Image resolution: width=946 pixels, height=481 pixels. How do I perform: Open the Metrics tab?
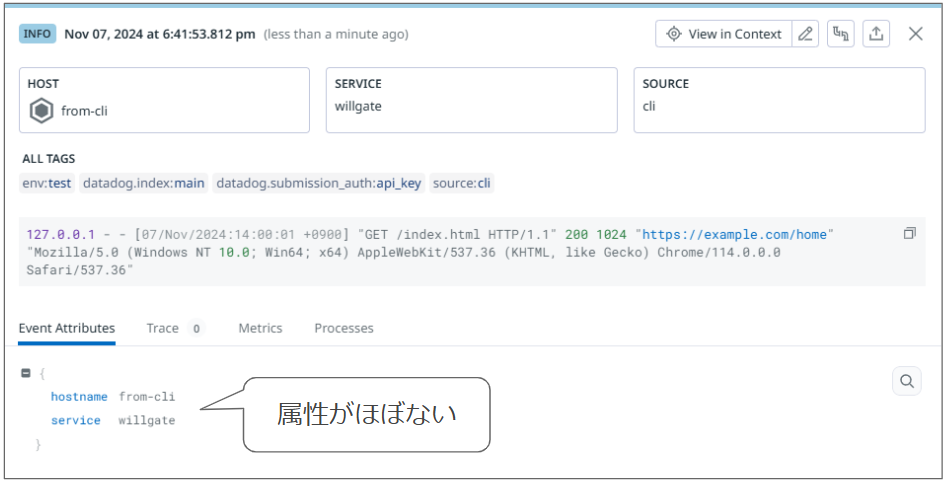[x=260, y=328]
